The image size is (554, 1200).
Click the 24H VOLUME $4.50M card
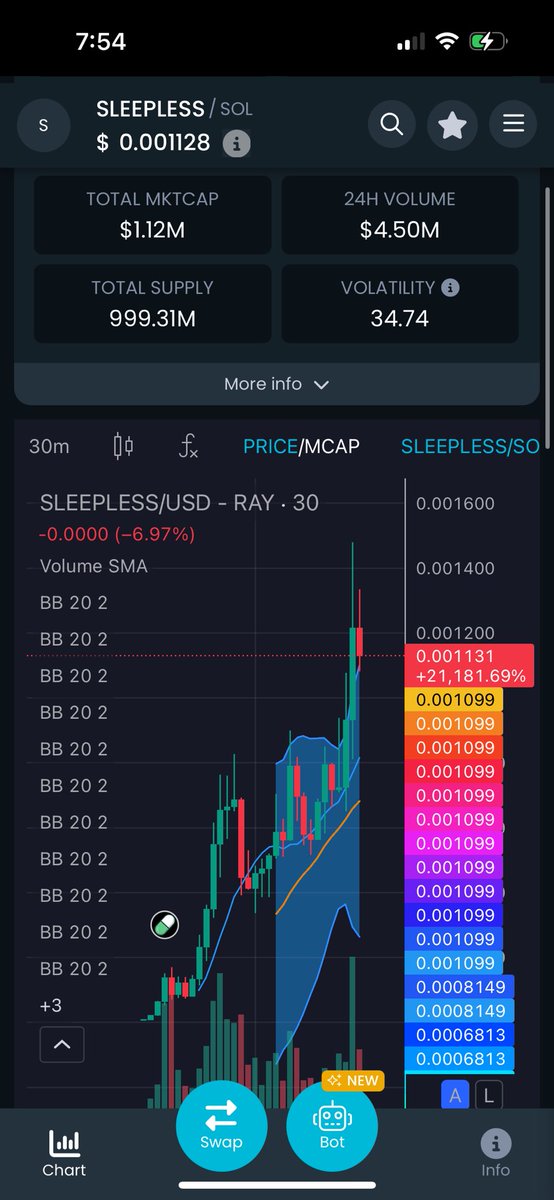400,215
